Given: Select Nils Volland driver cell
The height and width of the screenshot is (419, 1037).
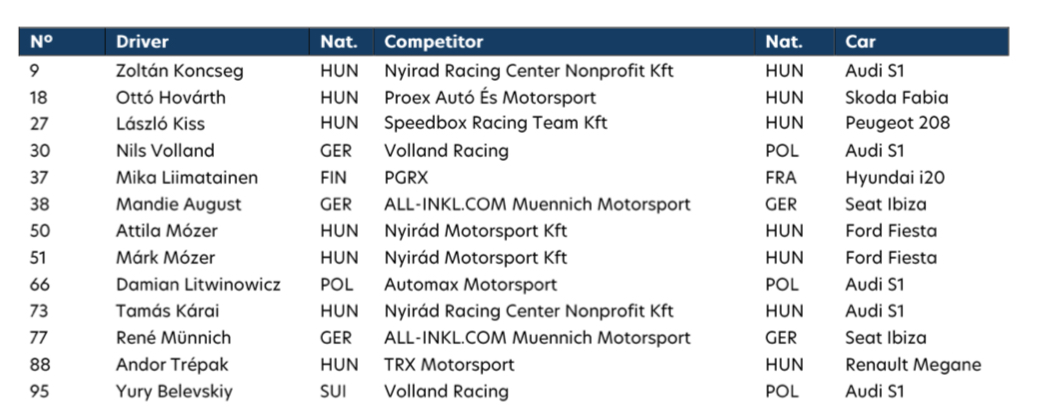Looking at the screenshot, I should tap(165, 151).
